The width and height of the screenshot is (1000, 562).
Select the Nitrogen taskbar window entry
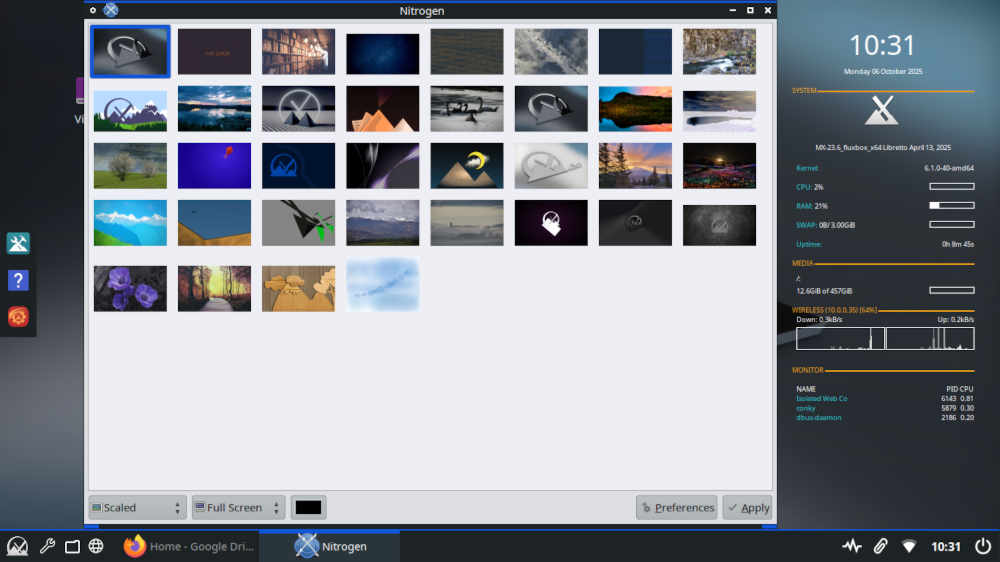pyautogui.click(x=330, y=546)
